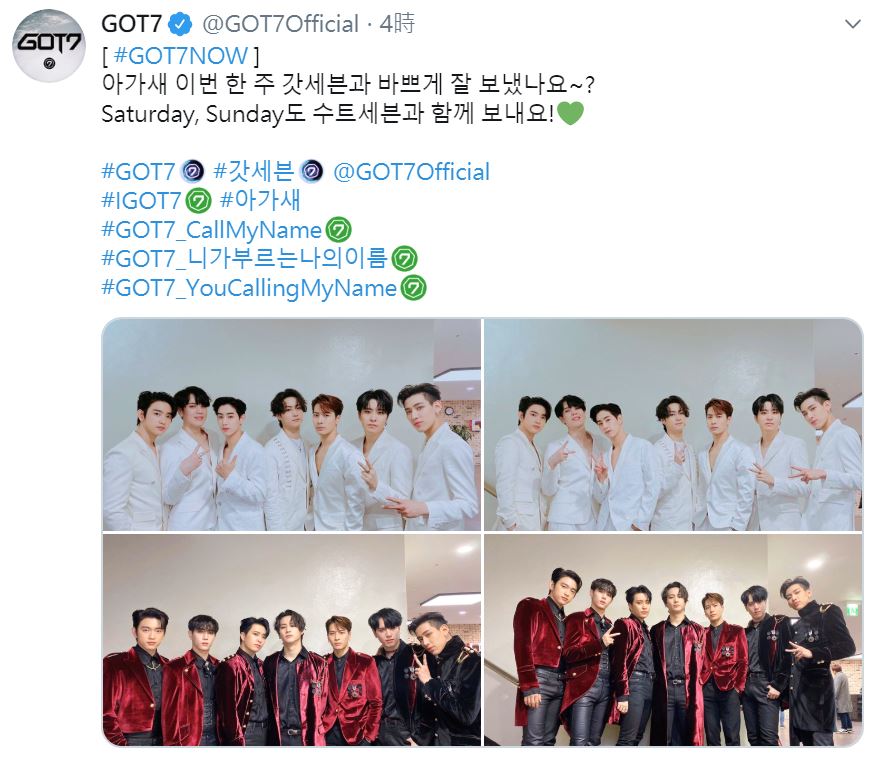878x757 pixels.
Task: Open the #갓세븐 hashtag
Action: pyautogui.click(x=254, y=172)
